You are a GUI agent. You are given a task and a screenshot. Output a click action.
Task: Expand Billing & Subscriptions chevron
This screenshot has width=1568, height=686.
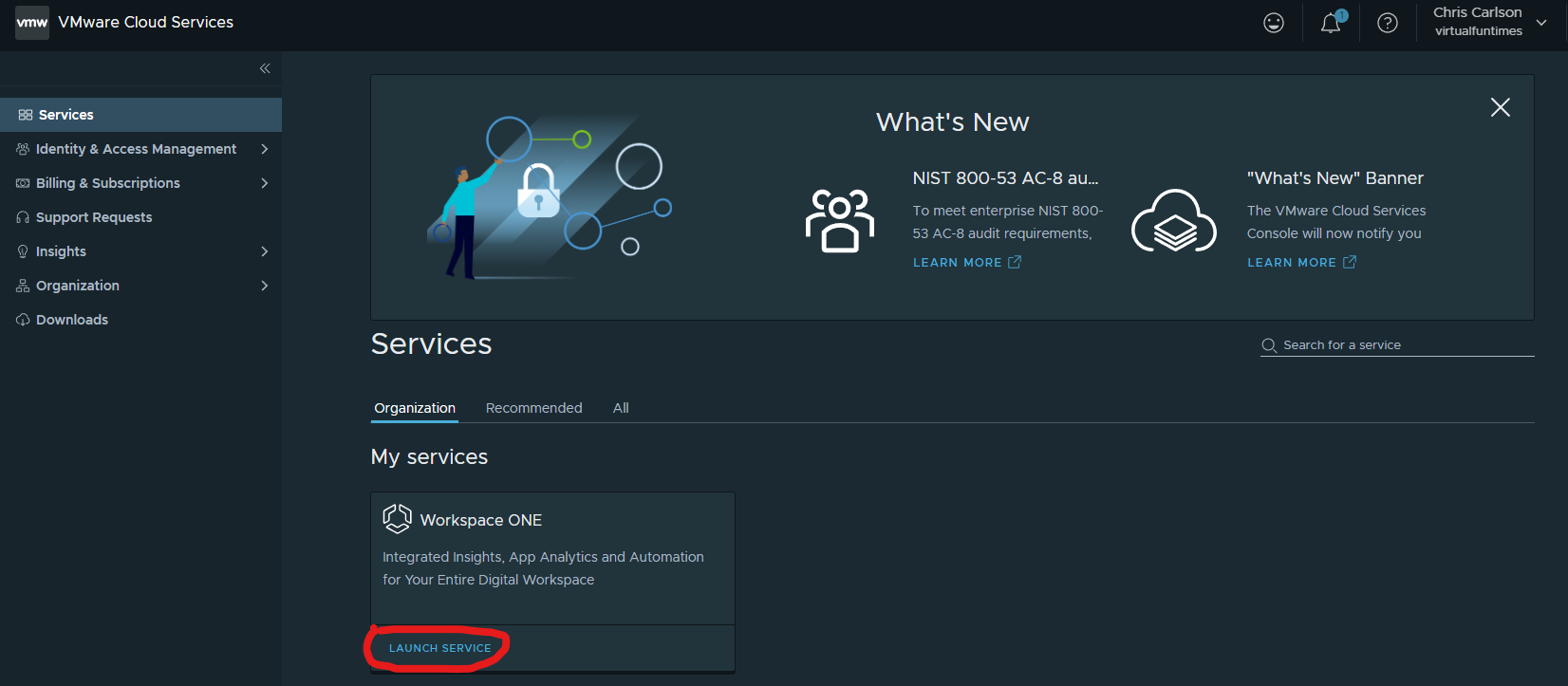[x=265, y=183]
